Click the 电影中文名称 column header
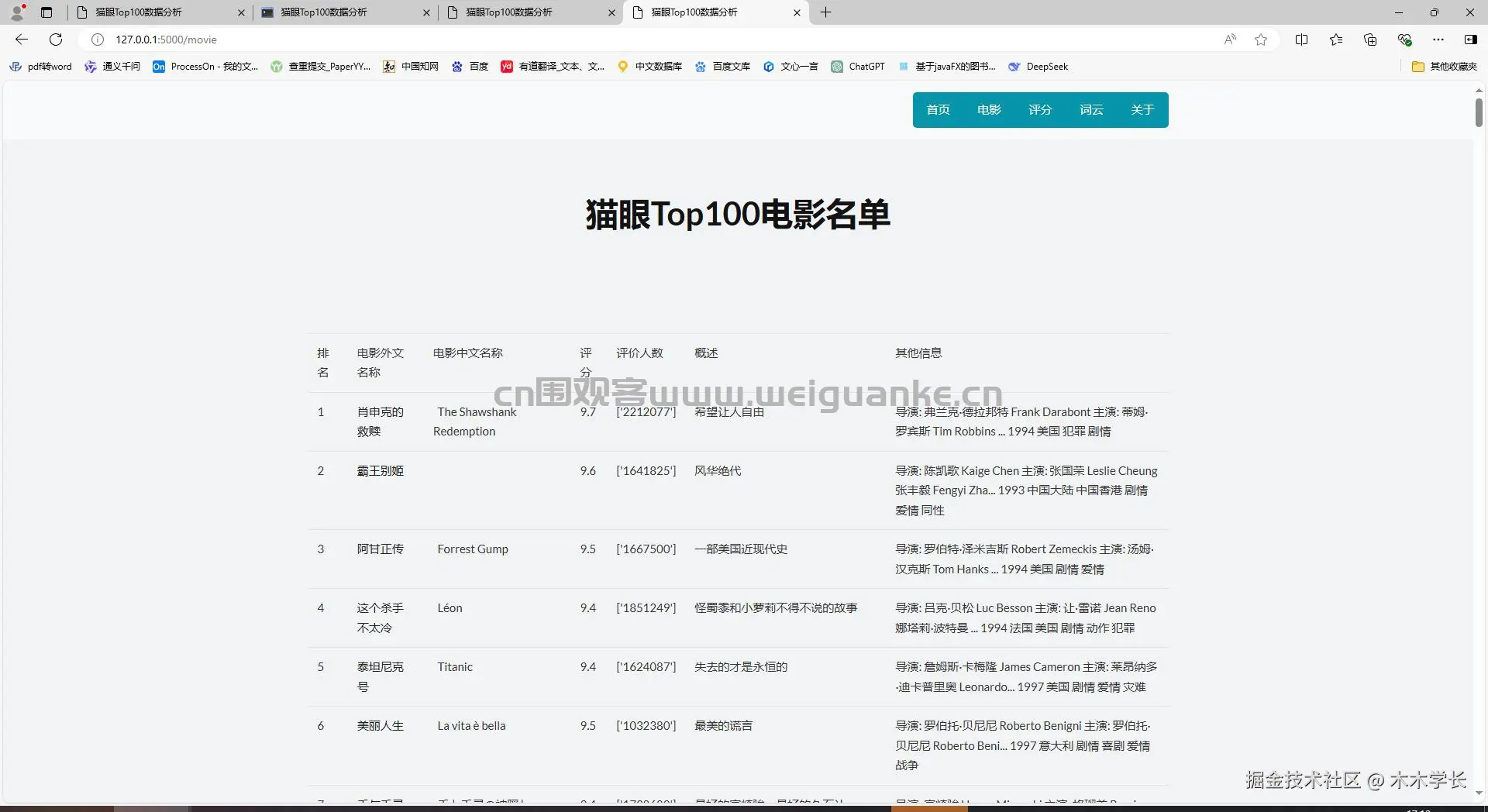This screenshot has height=812, width=1488. (468, 353)
